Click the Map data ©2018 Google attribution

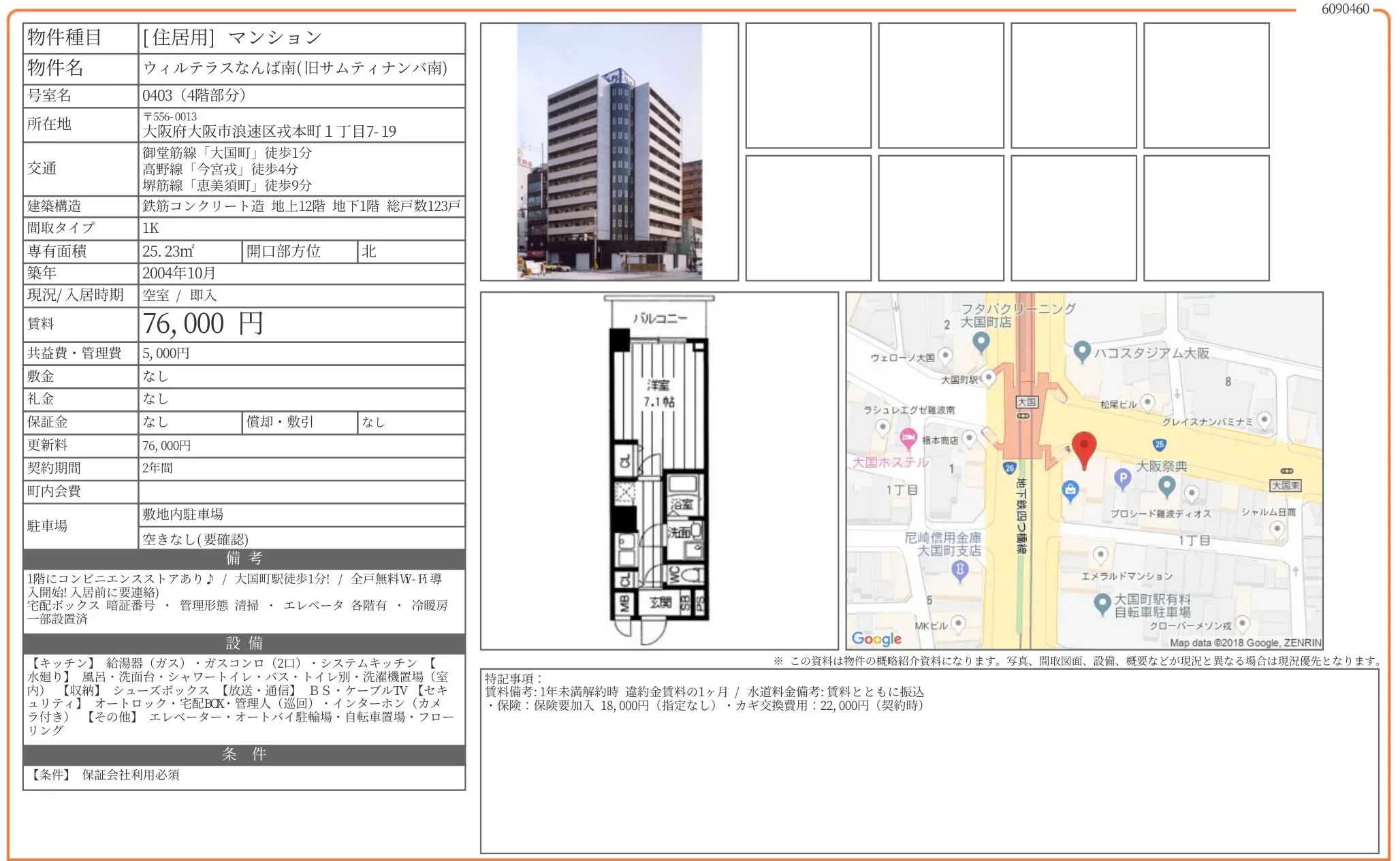(1245, 643)
